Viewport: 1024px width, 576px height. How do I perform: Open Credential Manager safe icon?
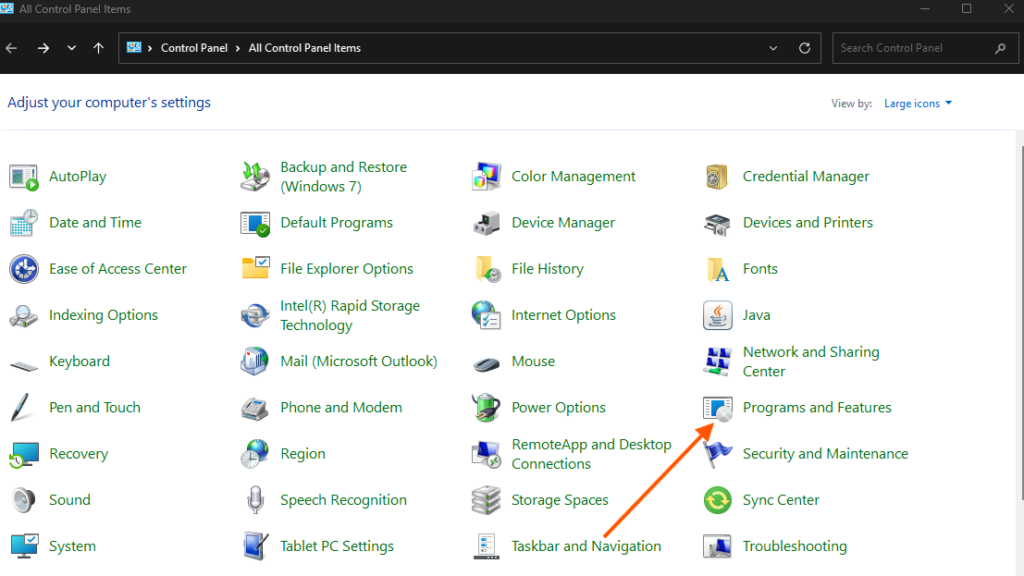(x=717, y=177)
